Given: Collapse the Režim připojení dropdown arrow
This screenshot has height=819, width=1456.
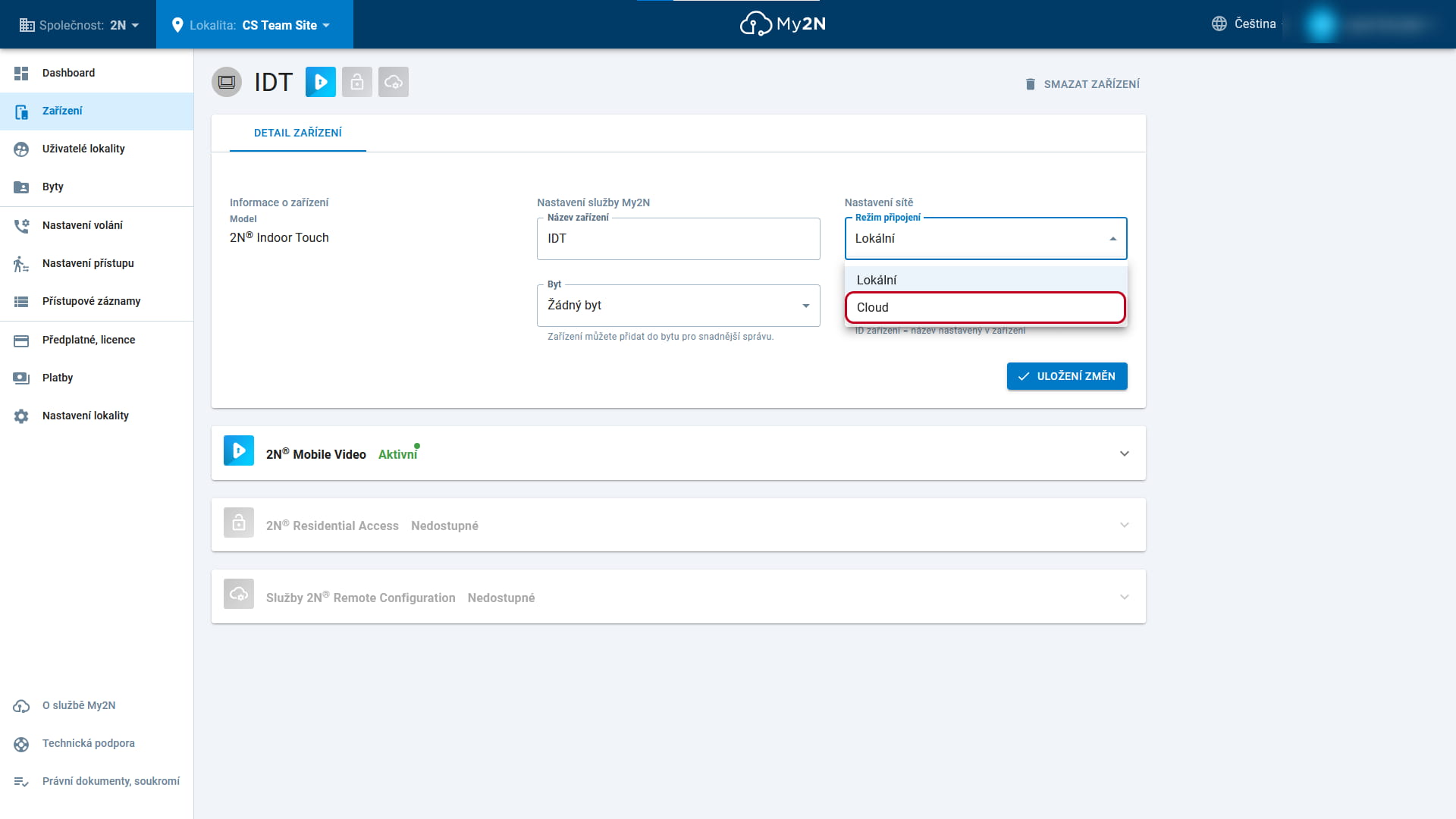Looking at the screenshot, I should click(1112, 239).
